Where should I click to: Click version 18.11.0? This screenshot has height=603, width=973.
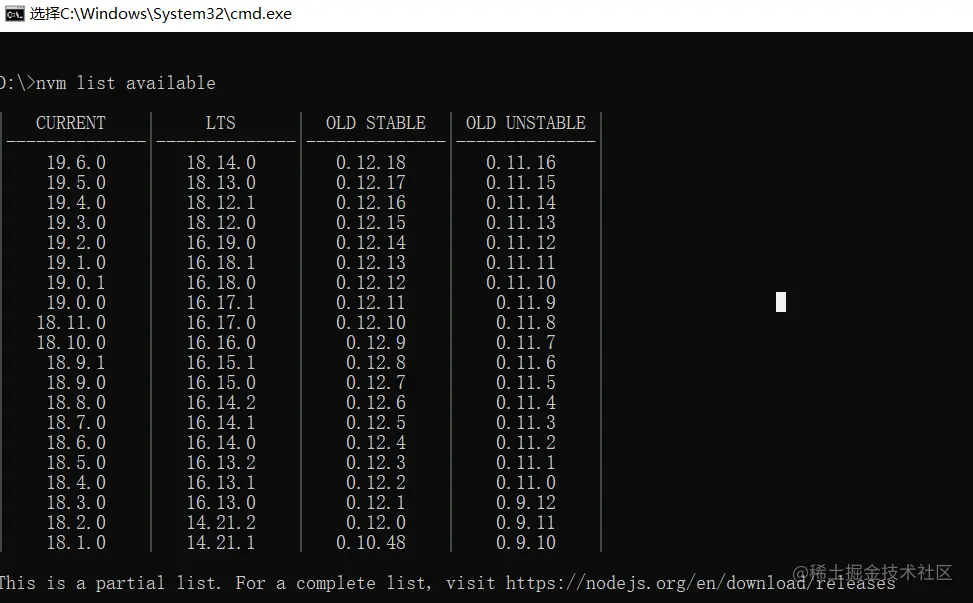pyautogui.click(x=71, y=323)
